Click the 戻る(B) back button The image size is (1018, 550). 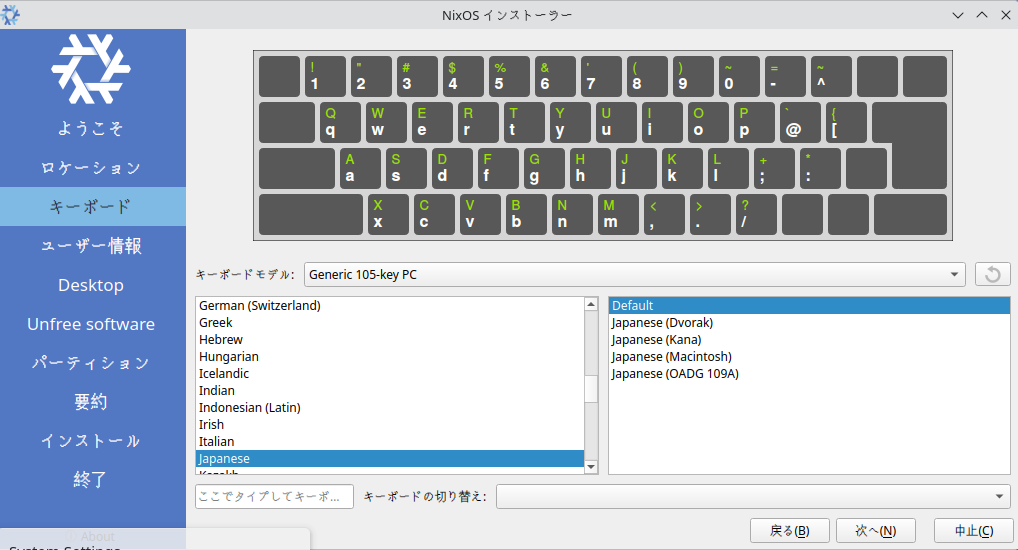coord(789,531)
